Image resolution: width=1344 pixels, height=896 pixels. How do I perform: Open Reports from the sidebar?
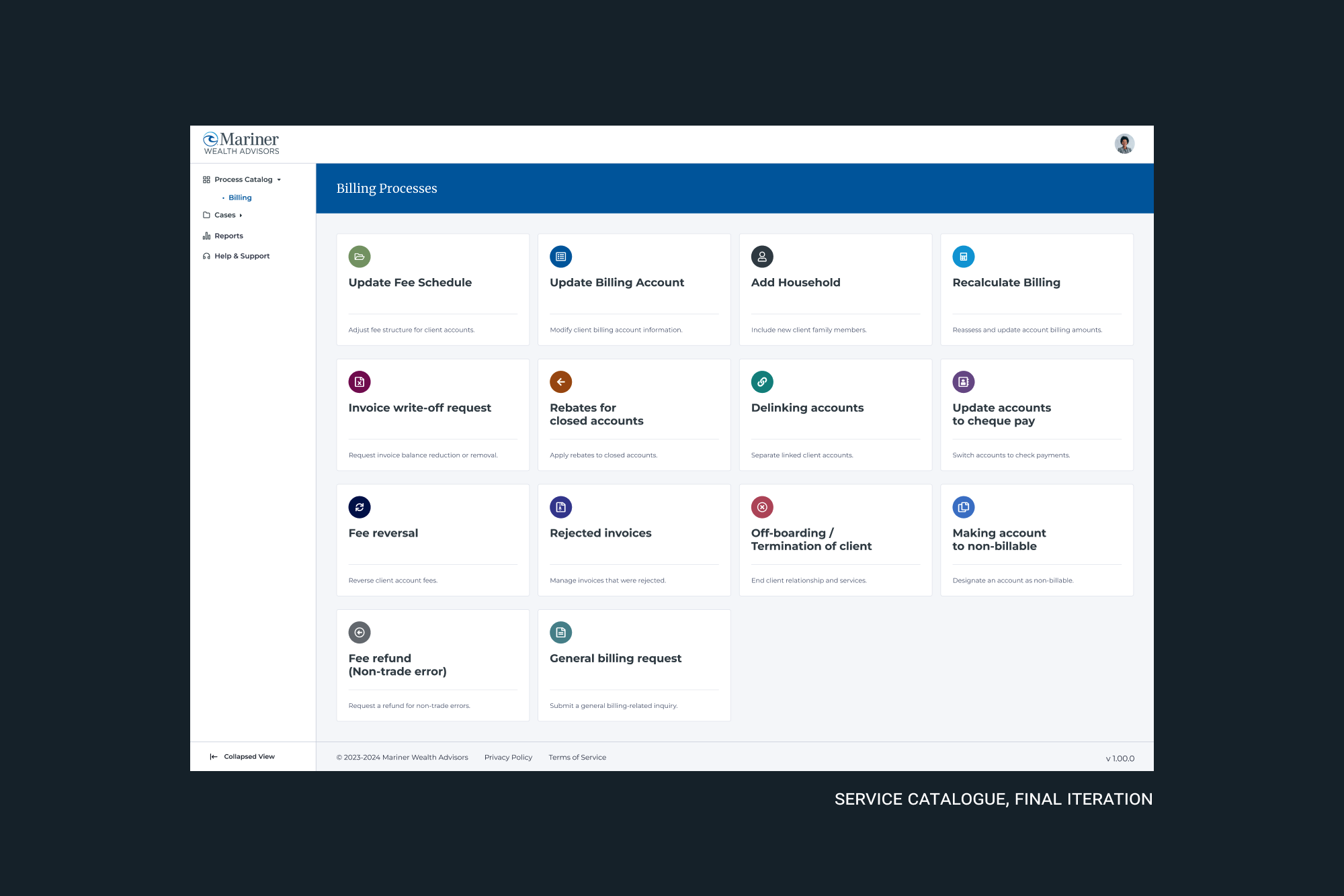pyautogui.click(x=228, y=236)
